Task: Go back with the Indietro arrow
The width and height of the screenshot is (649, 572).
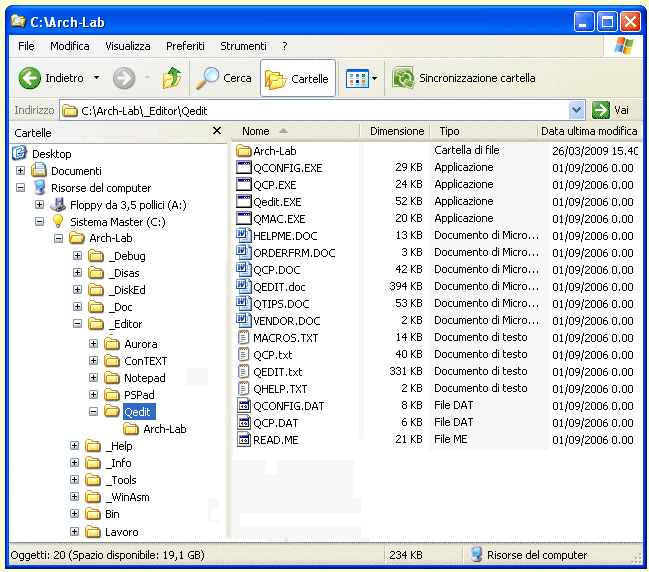Action: tap(30, 78)
